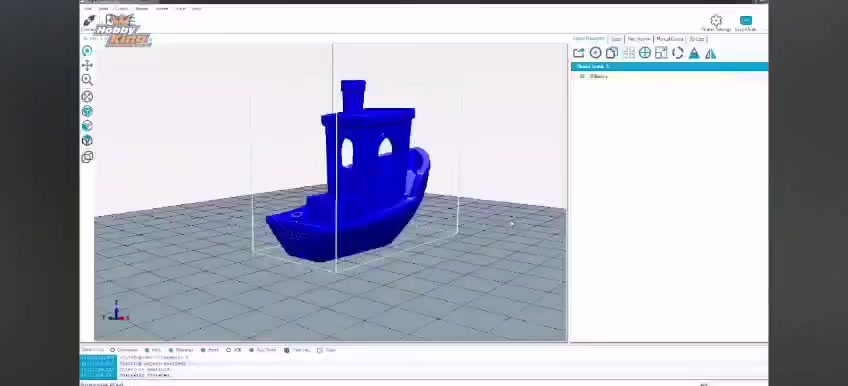848x386 pixels.
Task: Toggle Errors in log filter
Action: (210, 350)
